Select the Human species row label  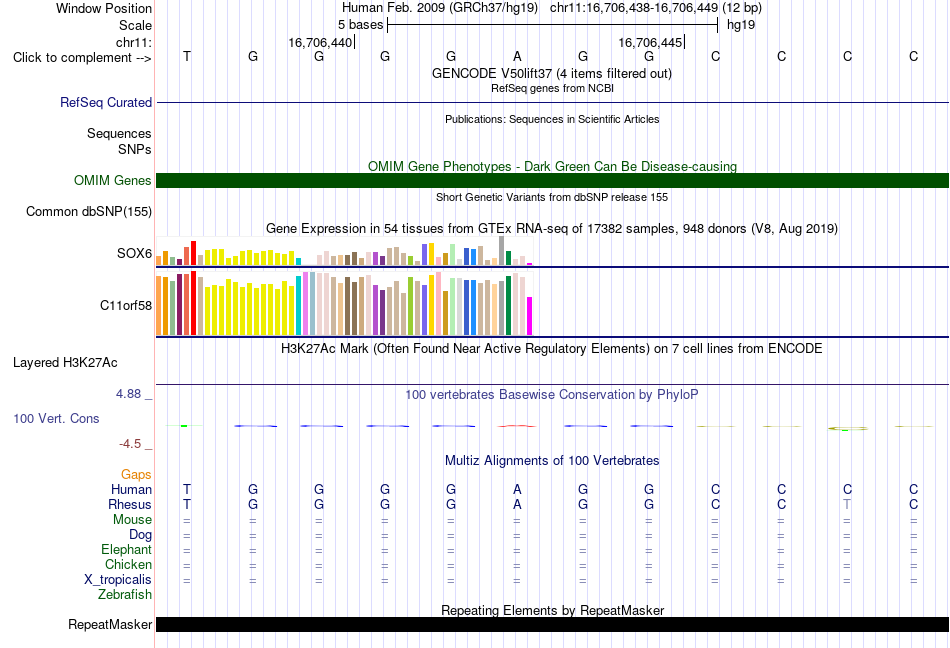pos(131,489)
